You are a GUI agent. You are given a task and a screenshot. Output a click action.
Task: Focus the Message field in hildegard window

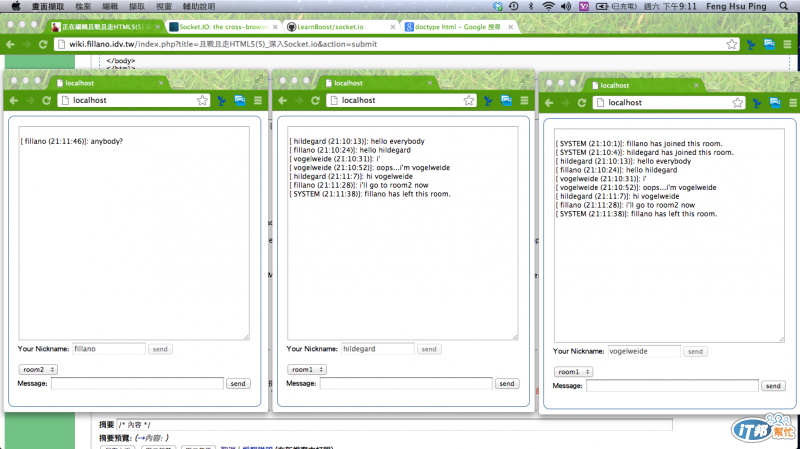[x=406, y=384]
